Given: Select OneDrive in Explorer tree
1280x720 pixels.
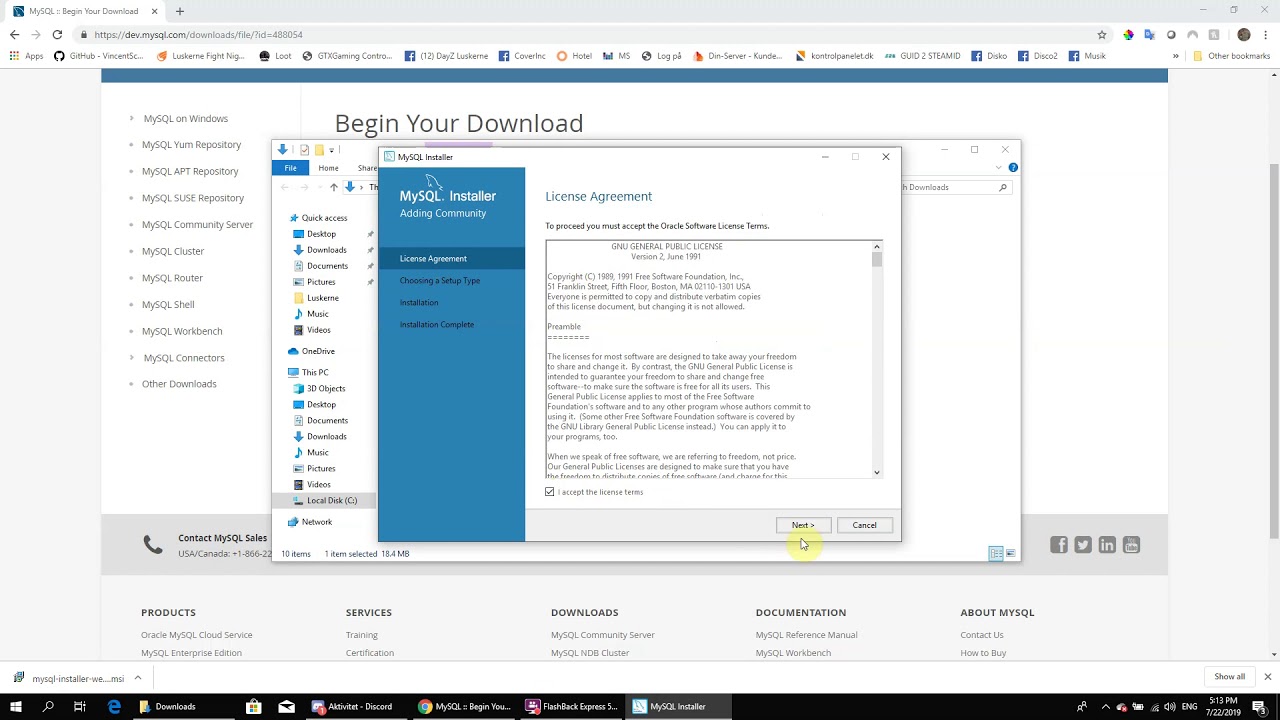Looking at the screenshot, I should click(x=318, y=351).
